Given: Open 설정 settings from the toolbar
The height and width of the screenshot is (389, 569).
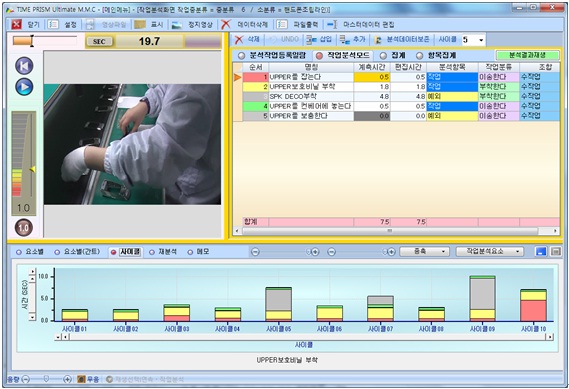Looking at the screenshot, I should pos(53,24).
